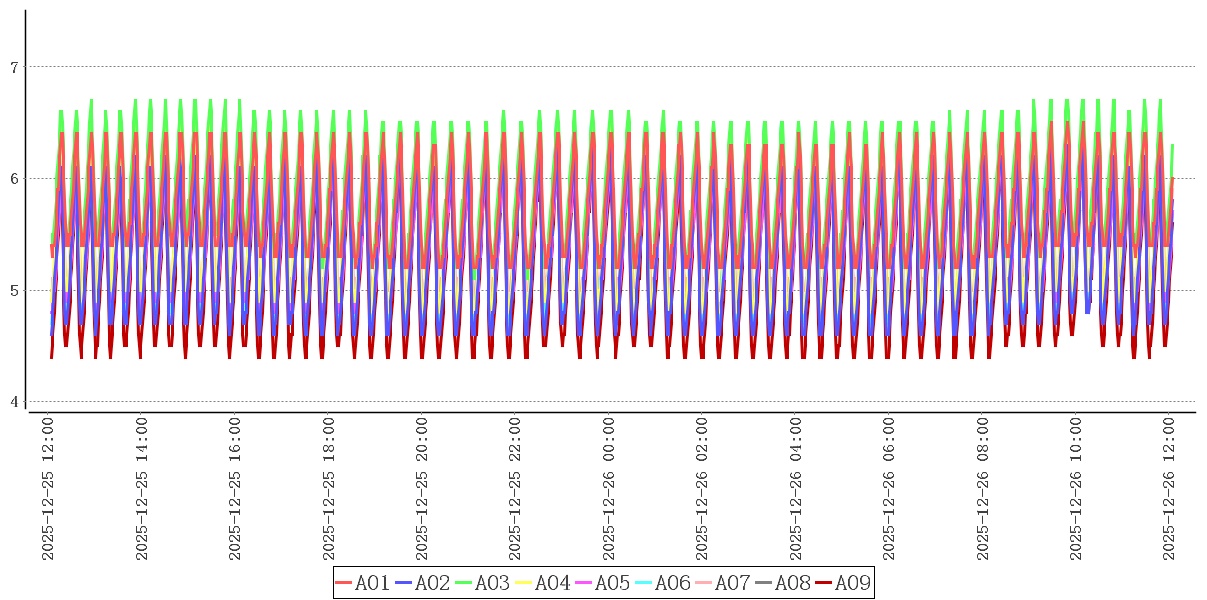Click the 2025-12-26 12:00 final tick label

[x=1170, y=489]
